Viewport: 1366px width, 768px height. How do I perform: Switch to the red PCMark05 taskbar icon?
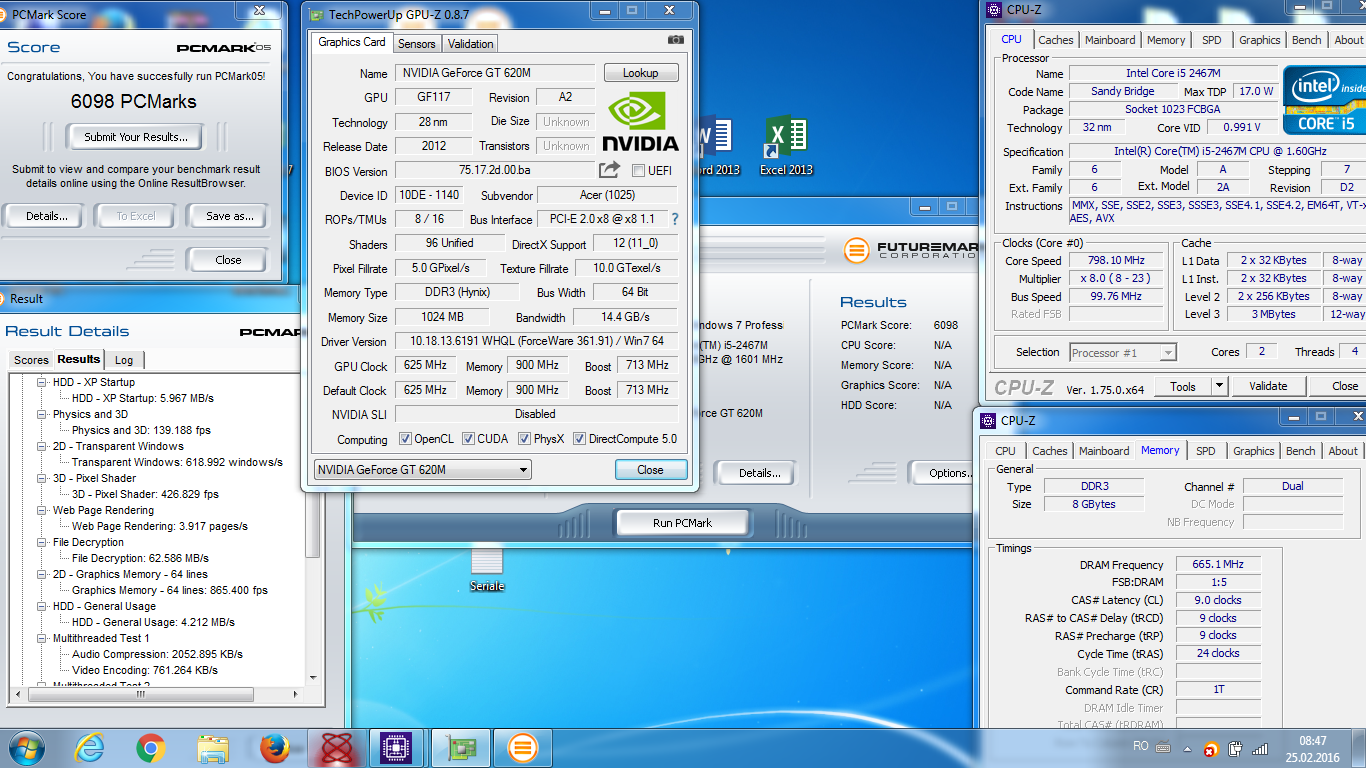coord(337,747)
